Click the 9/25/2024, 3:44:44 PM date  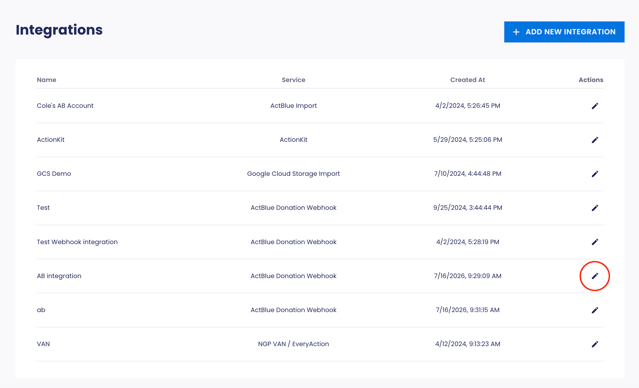(467, 207)
